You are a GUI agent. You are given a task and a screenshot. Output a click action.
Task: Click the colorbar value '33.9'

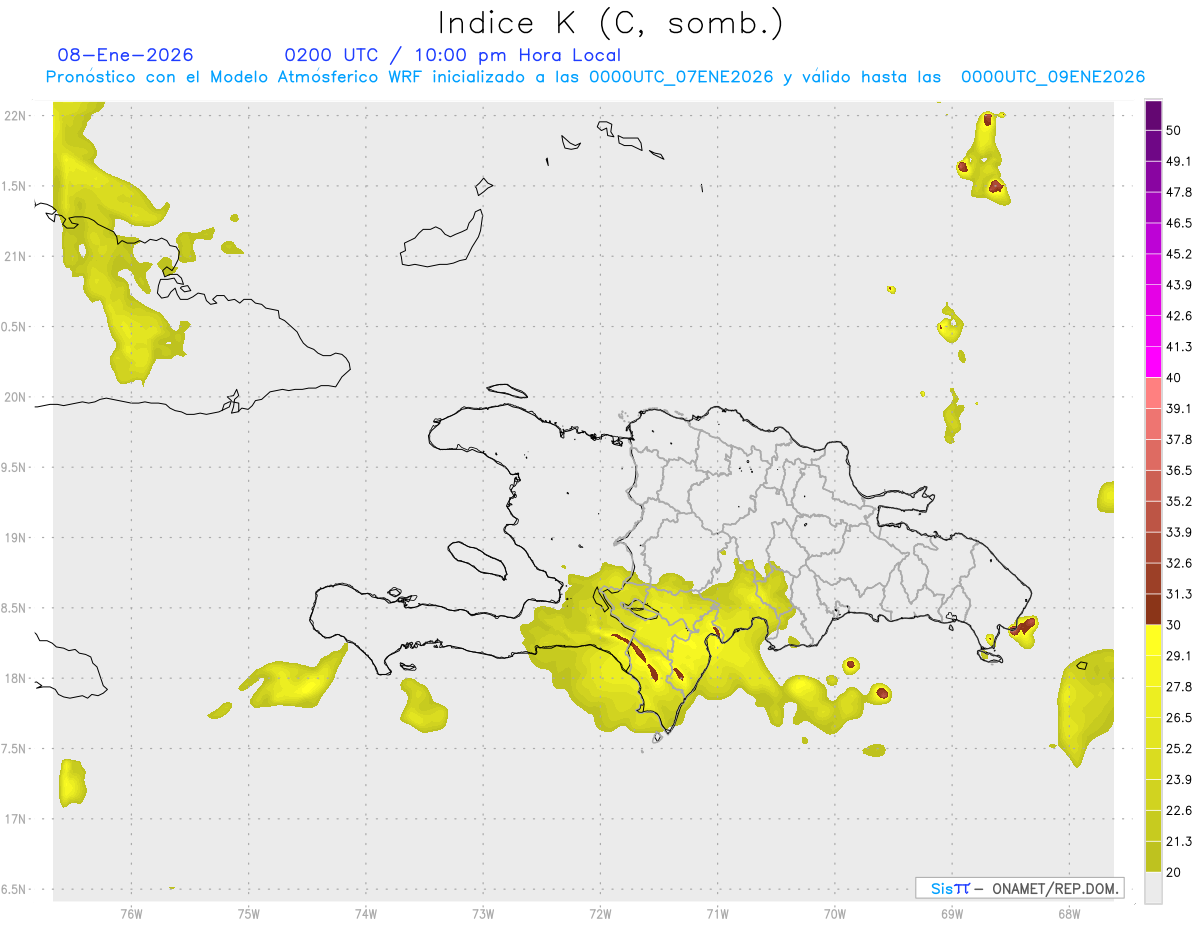tap(1179, 532)
